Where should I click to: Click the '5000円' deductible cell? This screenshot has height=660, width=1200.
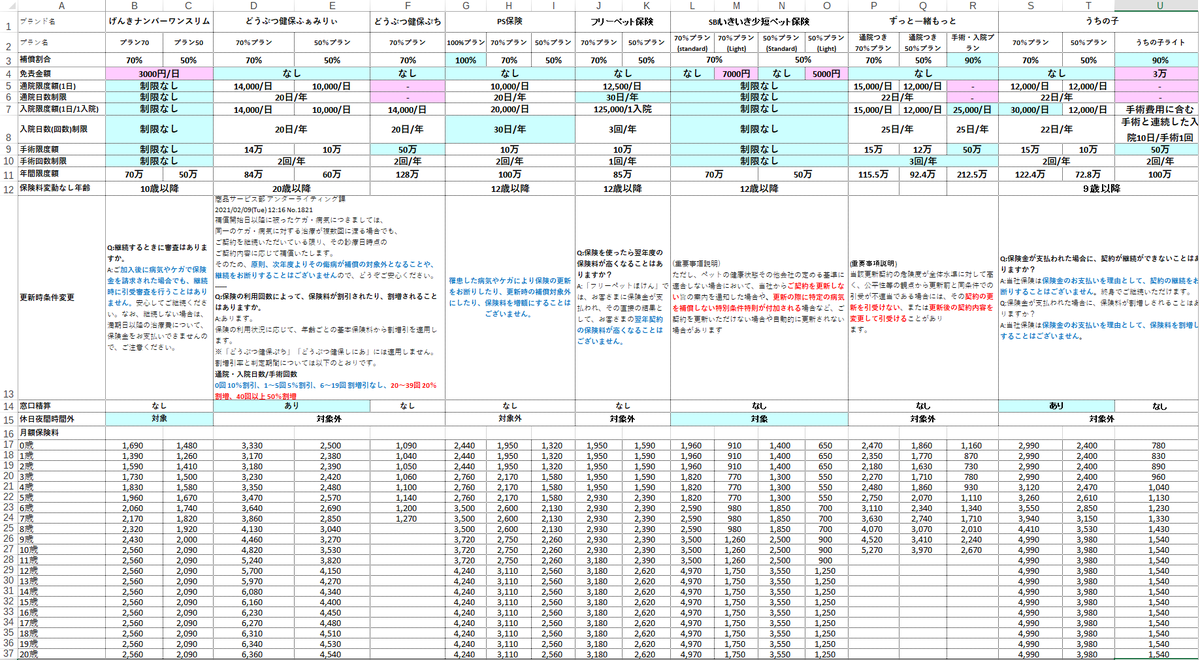(825, 73)
